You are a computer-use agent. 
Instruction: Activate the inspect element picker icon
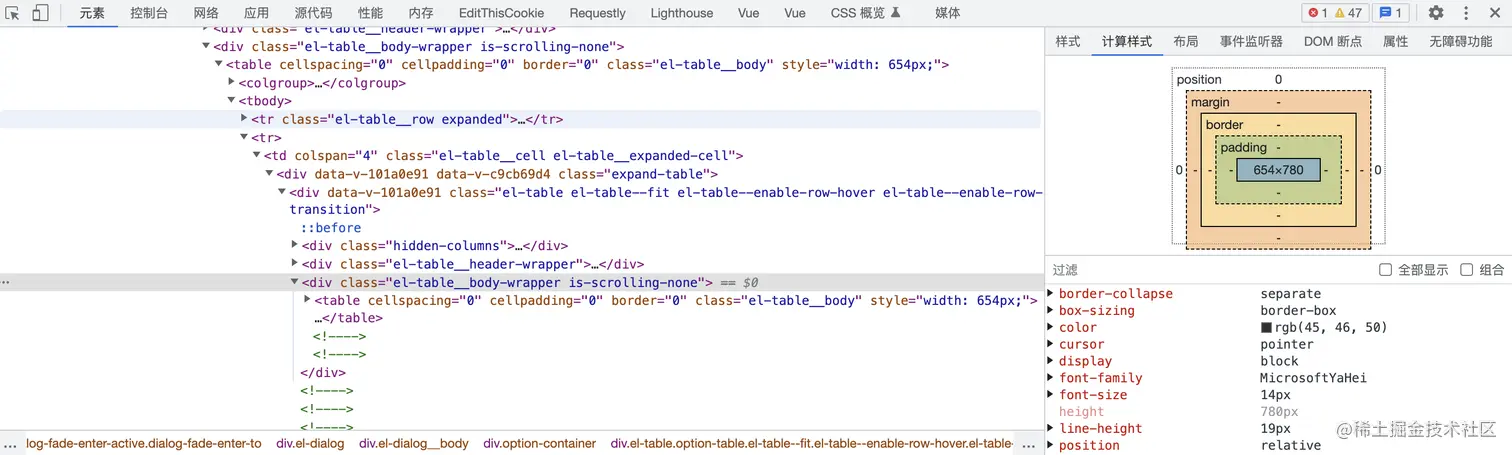point(13,13)
